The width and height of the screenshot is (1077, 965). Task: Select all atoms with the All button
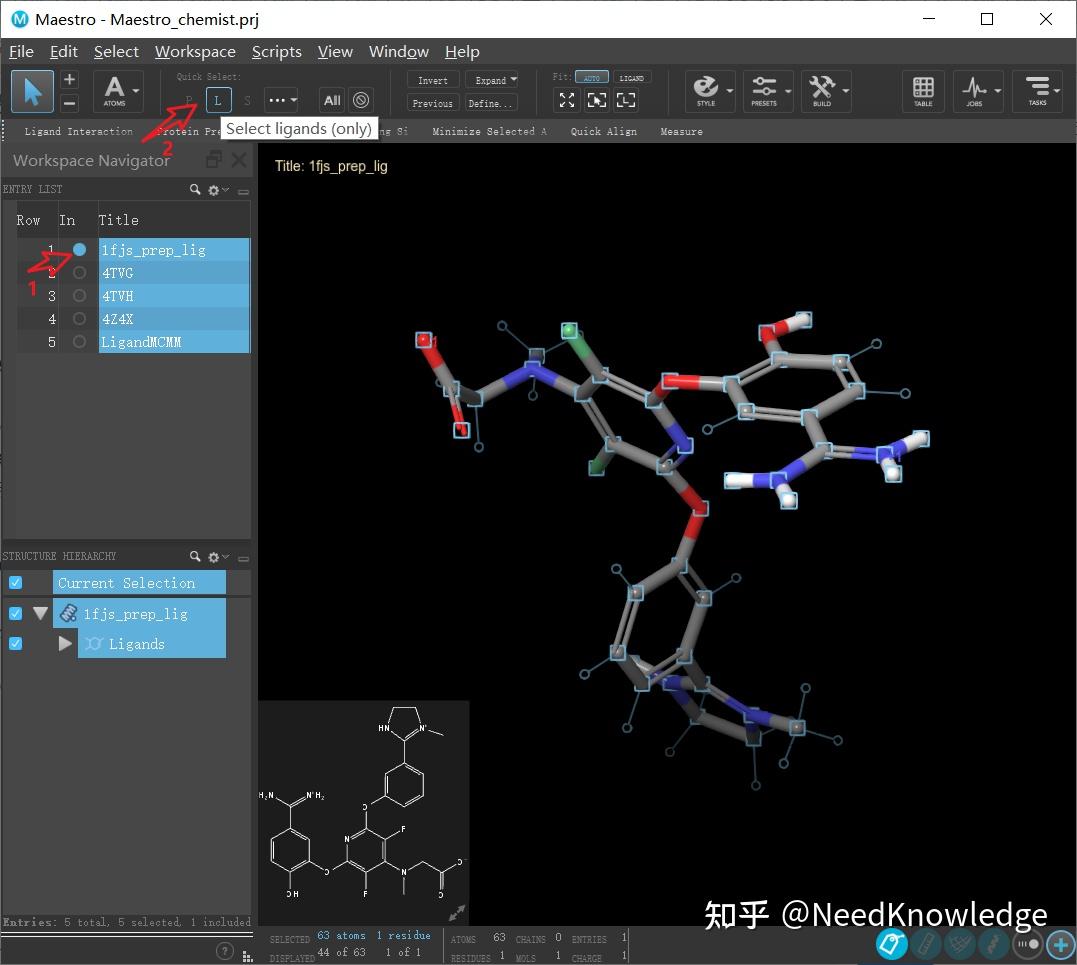tap(331, 100)
